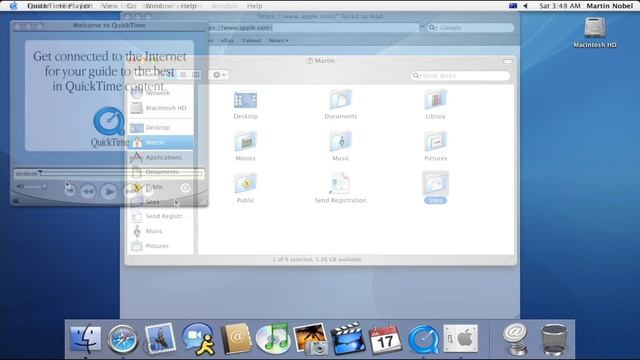Select the Library folder in Finder window
The image size is (640, 360).
[436, 105]
